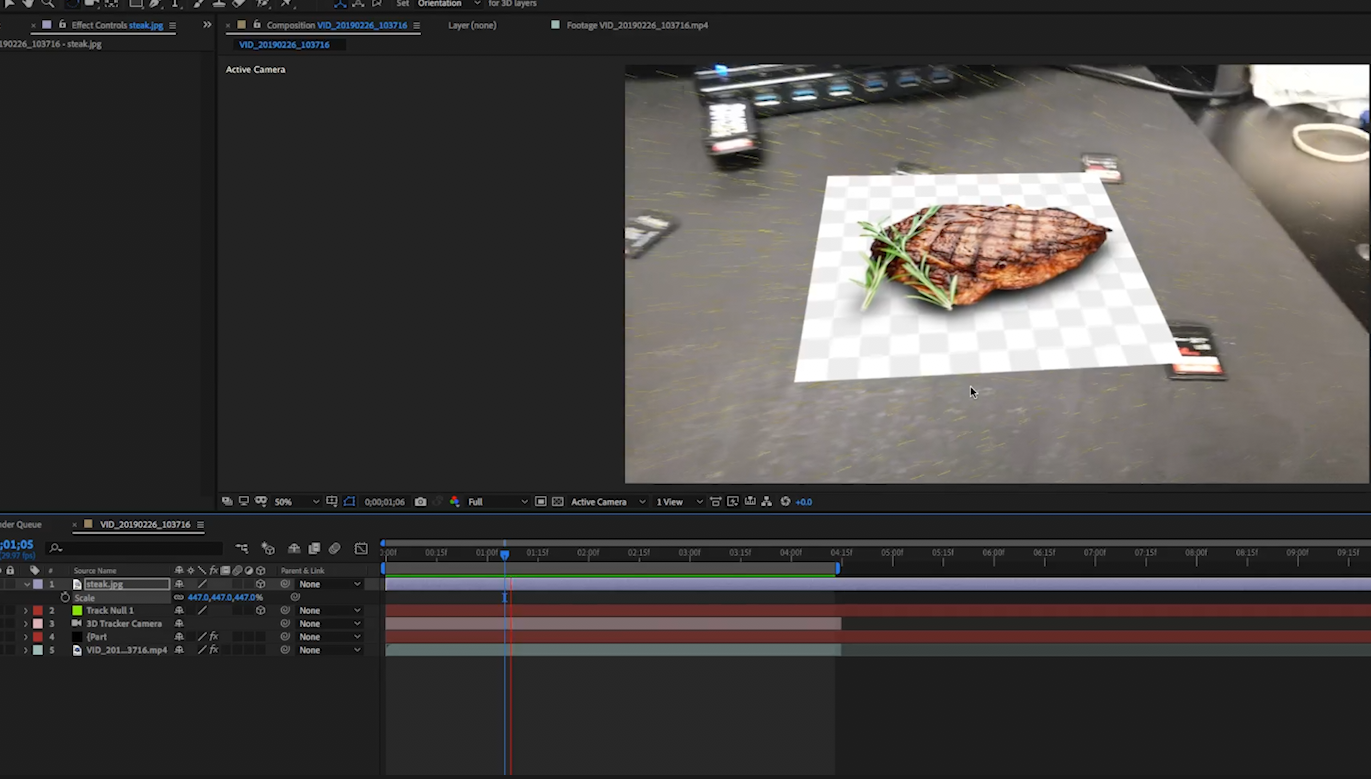Expand the Track Null 1 layer
1371x779 pixels.
point(26,610)
